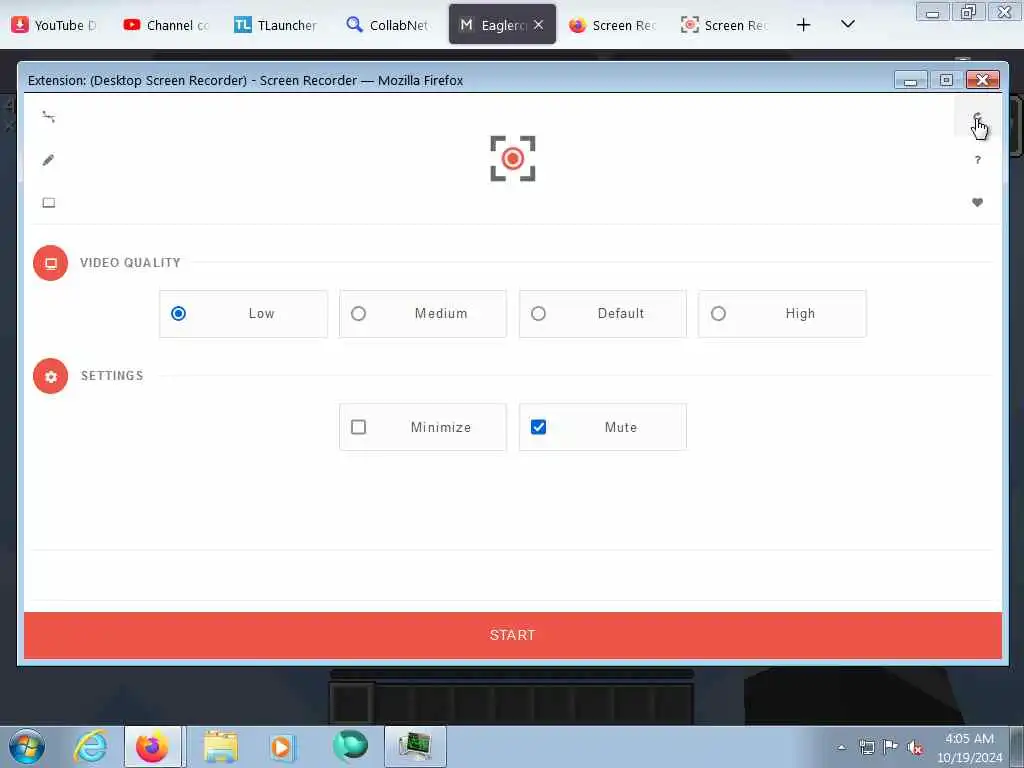Click the screen rectangle icon in left sidebar
Screen dimensions: 1024x768
click(48, 202)
